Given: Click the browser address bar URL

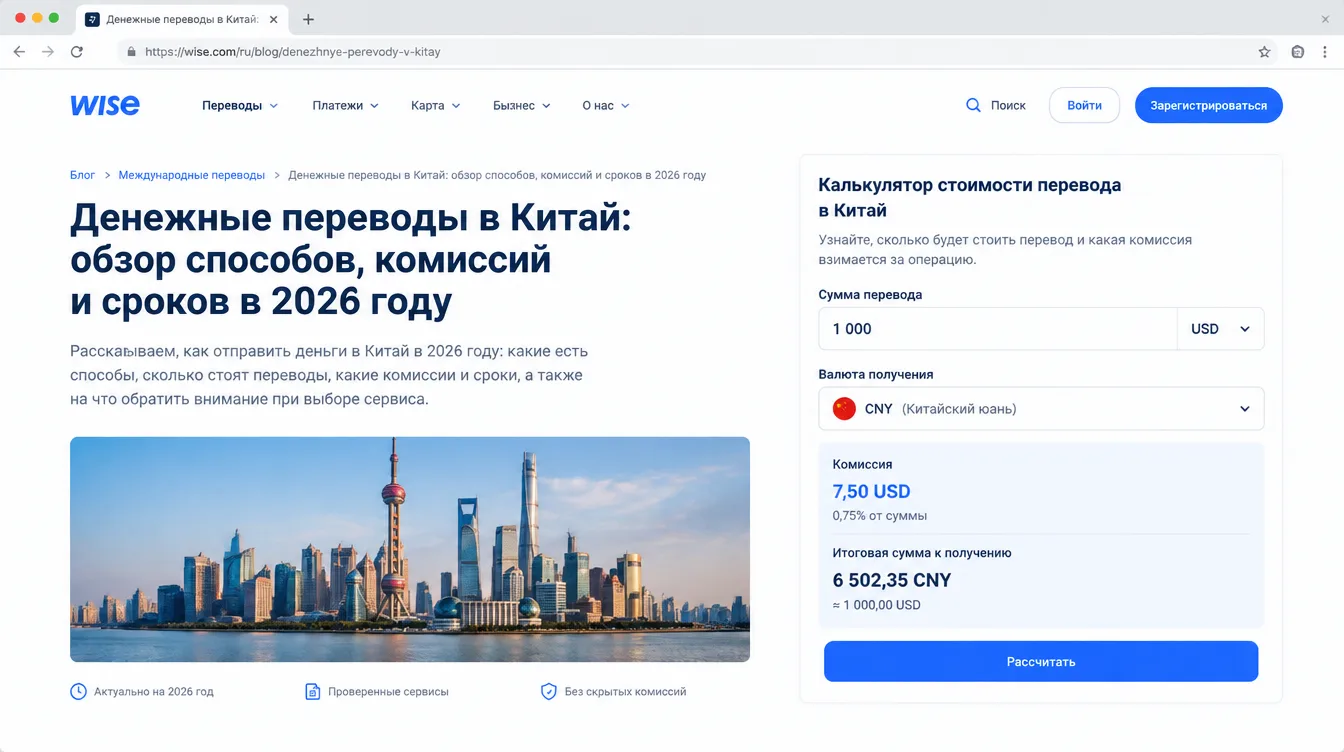Looking at the screenshot, I should click(x=292, y=51).
